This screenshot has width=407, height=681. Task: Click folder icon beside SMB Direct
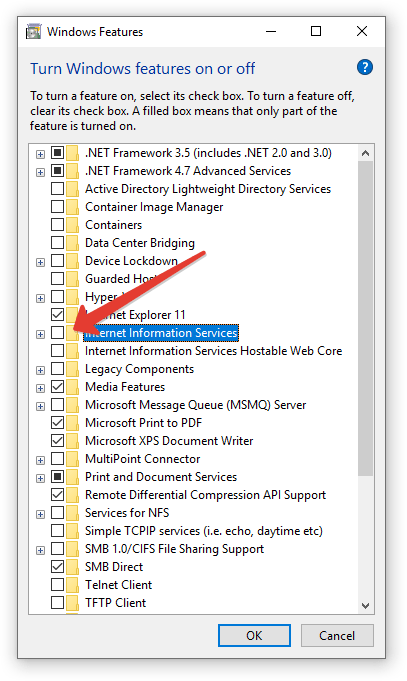click(73, 567)
